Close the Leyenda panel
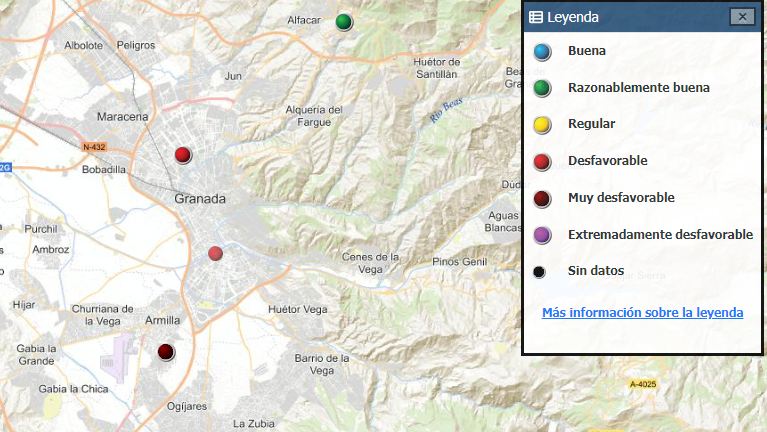This screenshot has height=432, width=767. pos(741,17)
